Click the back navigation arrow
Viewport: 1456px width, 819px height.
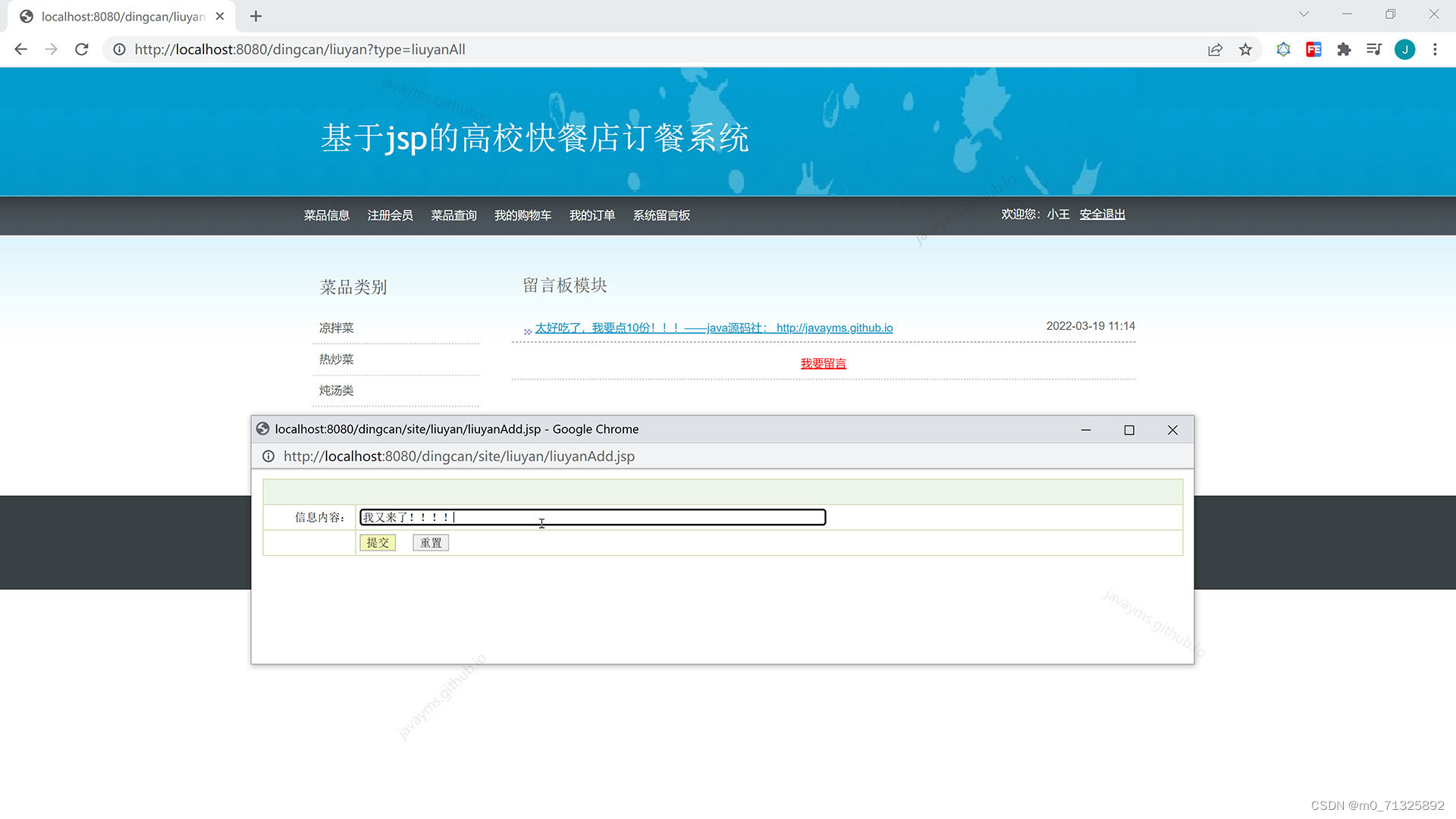coord(20,49)
